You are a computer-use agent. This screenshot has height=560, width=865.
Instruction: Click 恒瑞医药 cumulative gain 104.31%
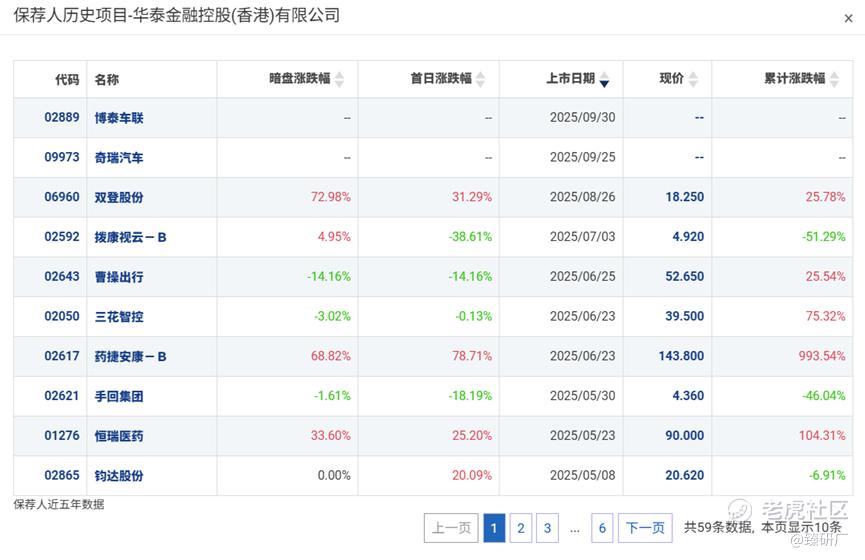coord(822,435)
